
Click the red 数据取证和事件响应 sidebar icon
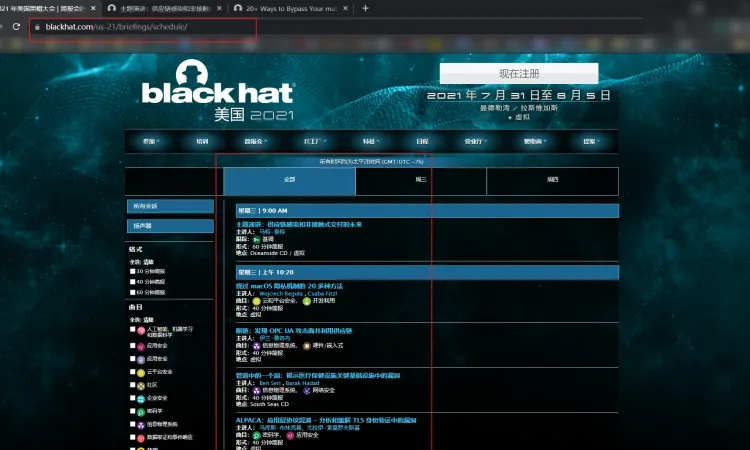pyautogui.click(x=141, y=439)
